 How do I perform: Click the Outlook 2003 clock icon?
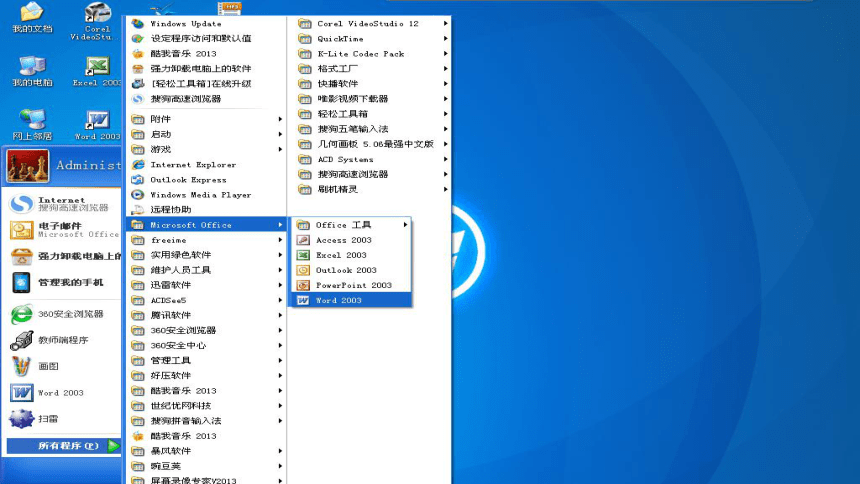[303, 270]
